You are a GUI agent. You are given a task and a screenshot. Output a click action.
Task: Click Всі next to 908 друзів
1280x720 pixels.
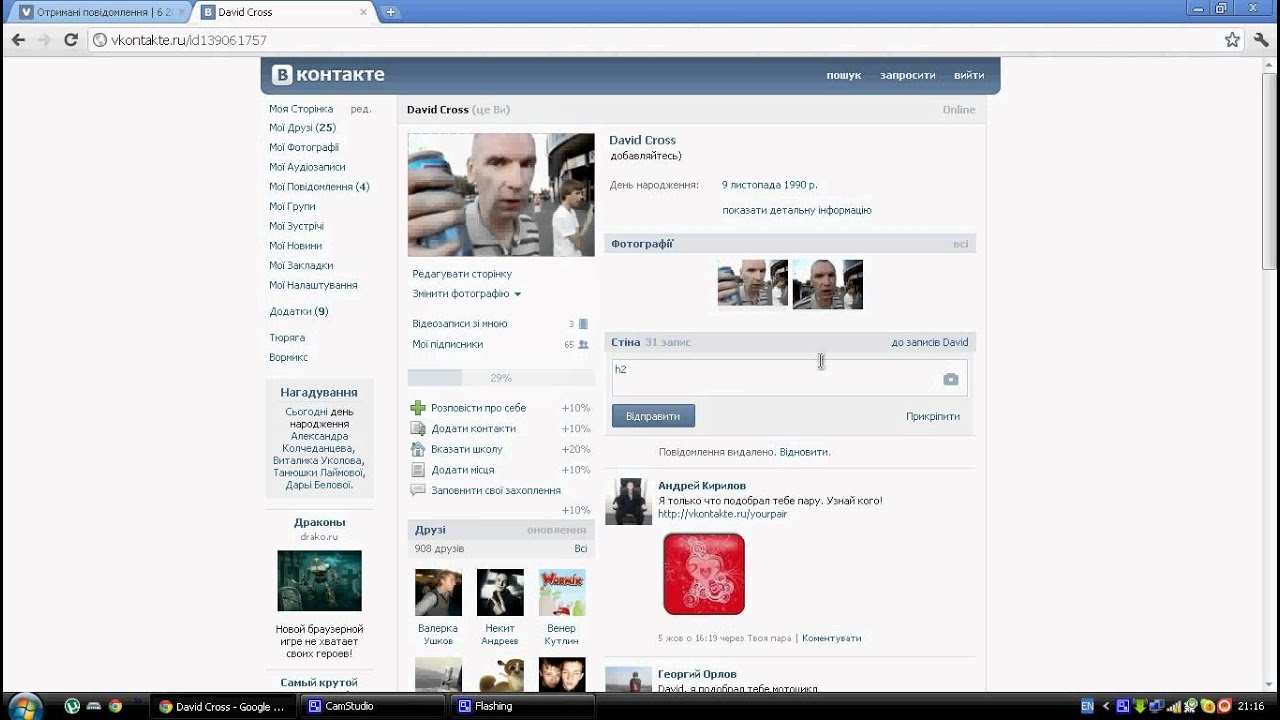tap(581, 549)
